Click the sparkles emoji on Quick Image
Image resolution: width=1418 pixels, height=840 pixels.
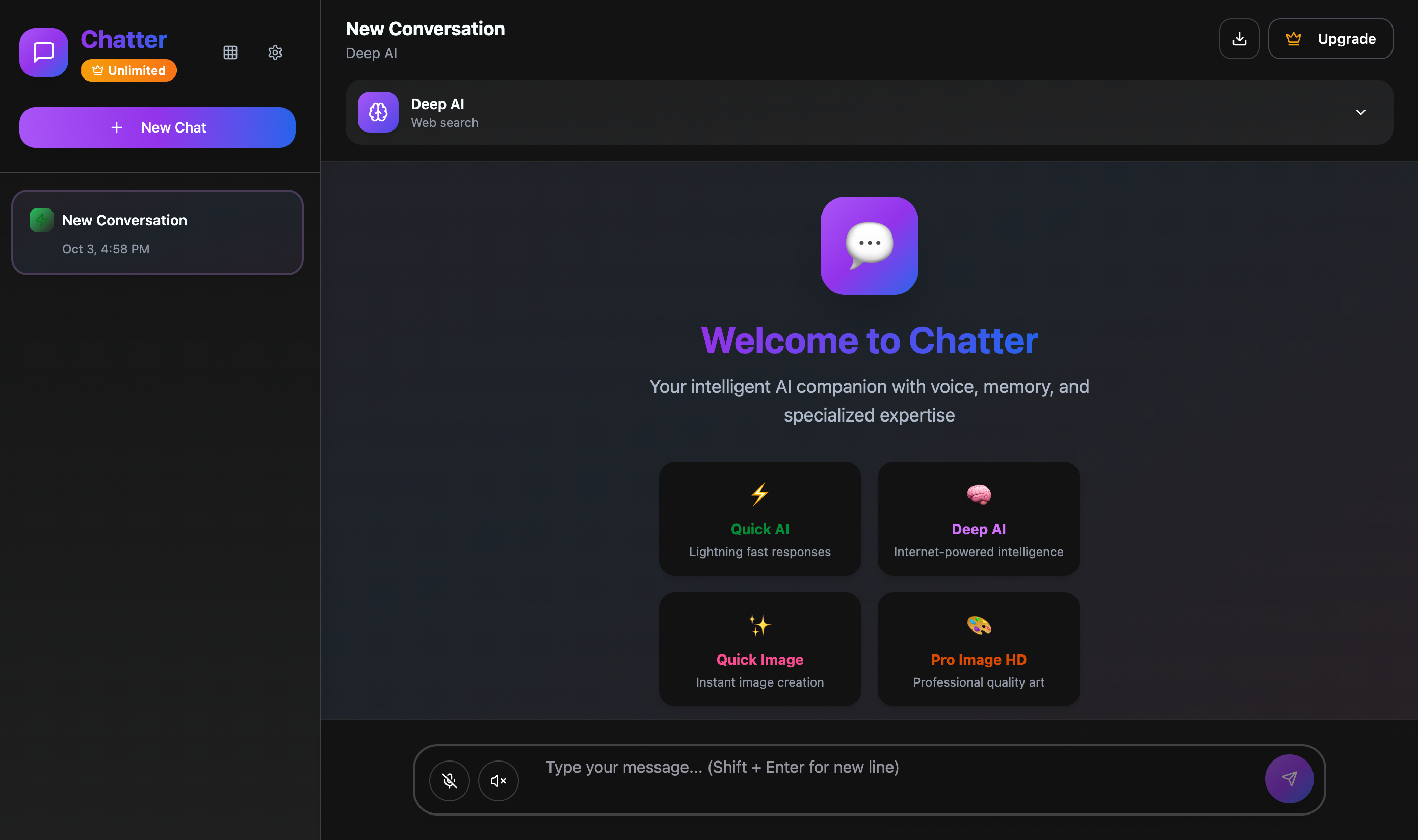click(759, 625)
